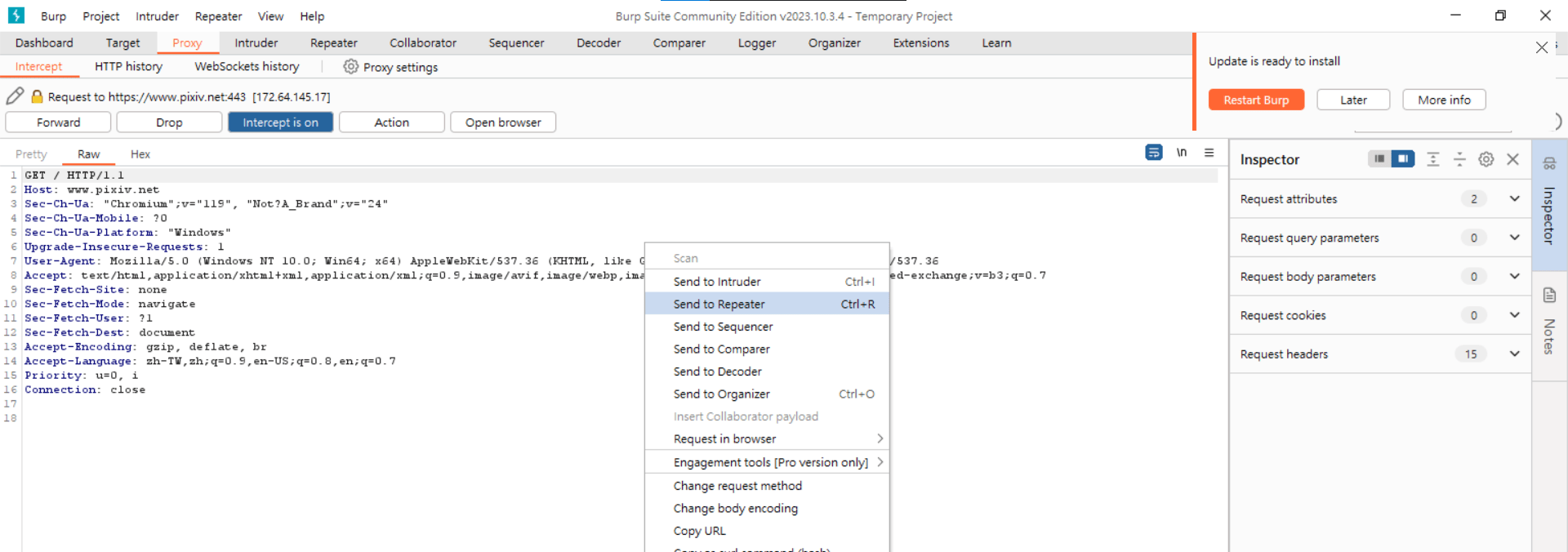The height and width of the screenshot is (552, 1568).
Task: Open HTTP history sub-tab
Action: 128,67
